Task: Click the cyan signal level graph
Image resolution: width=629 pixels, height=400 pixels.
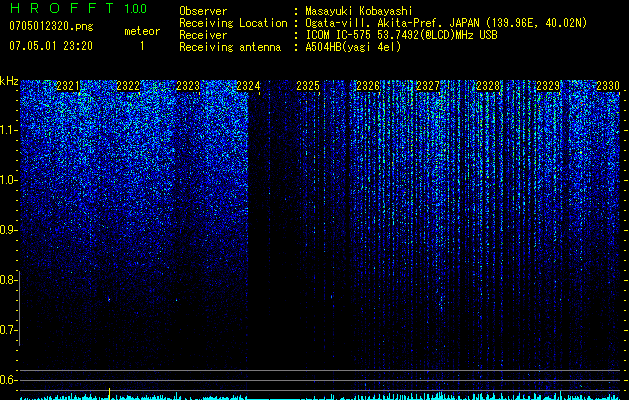Action: [x=320, y=396]
